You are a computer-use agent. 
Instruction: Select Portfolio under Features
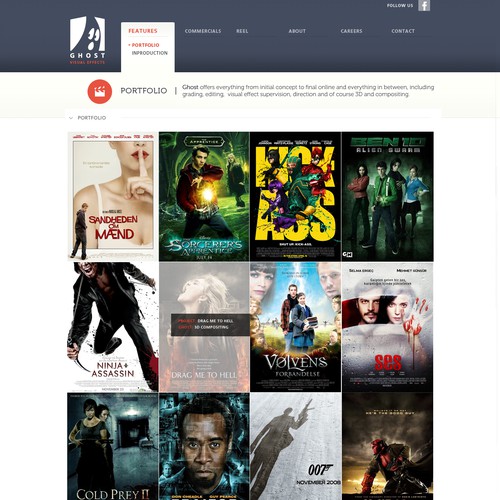(145, 45)
